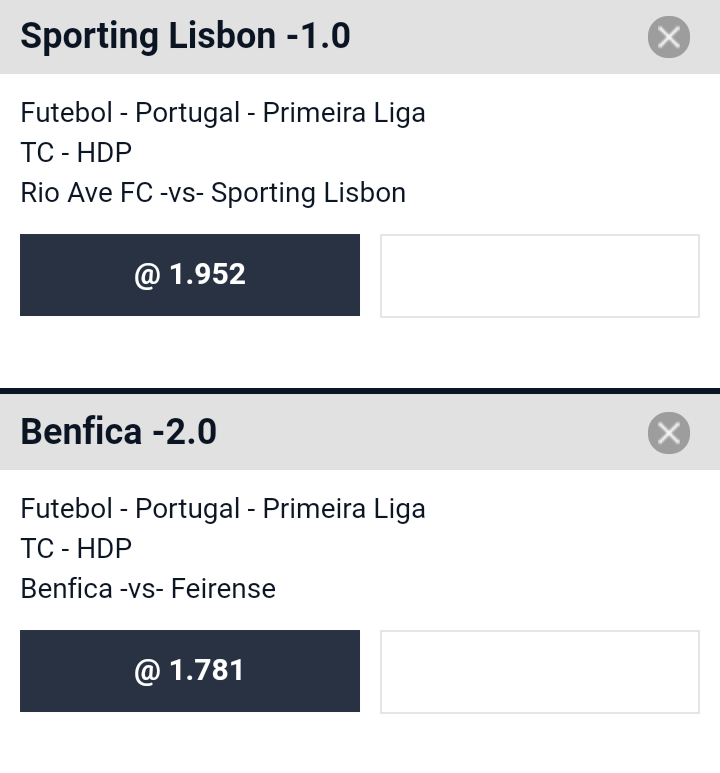Click Futebol in the Benfica bet

67,508
